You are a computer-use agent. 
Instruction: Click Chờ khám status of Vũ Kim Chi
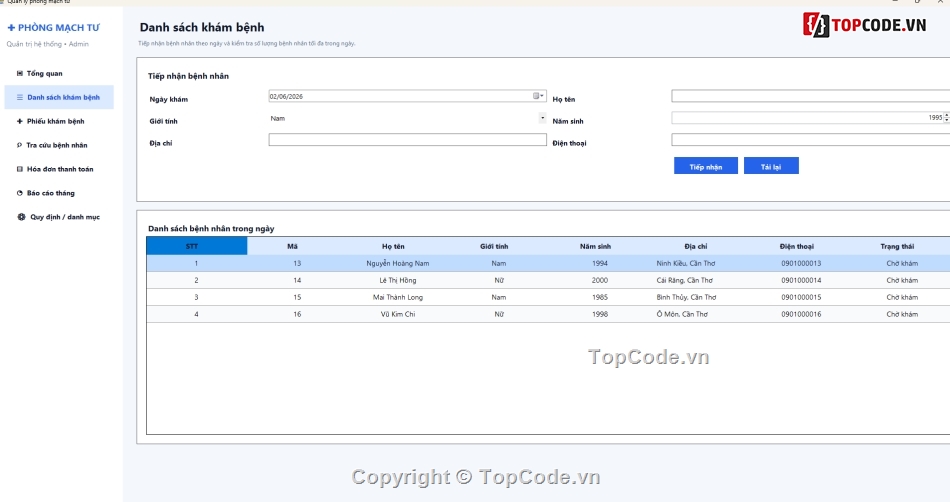coord(902,314)
